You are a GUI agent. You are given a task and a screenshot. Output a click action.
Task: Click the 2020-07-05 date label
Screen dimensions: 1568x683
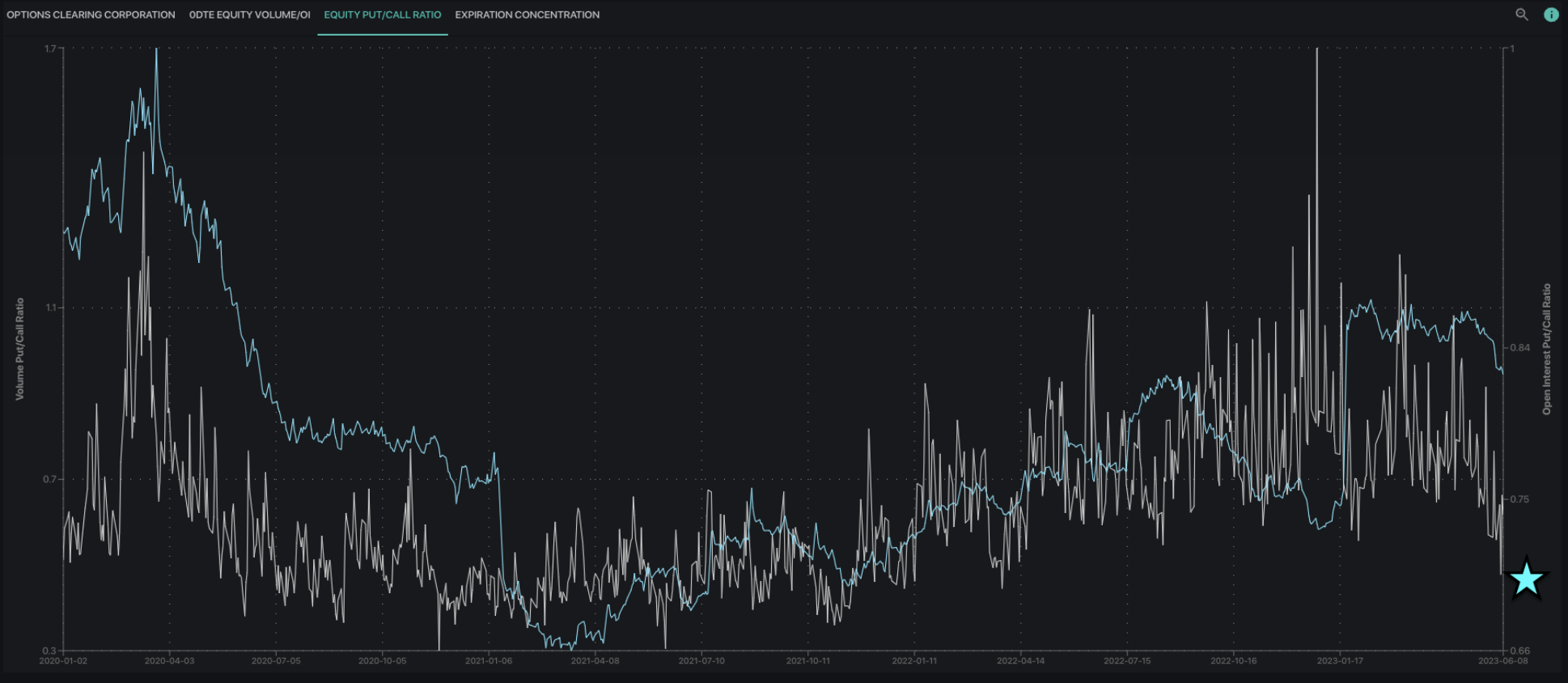coord(276,661)
